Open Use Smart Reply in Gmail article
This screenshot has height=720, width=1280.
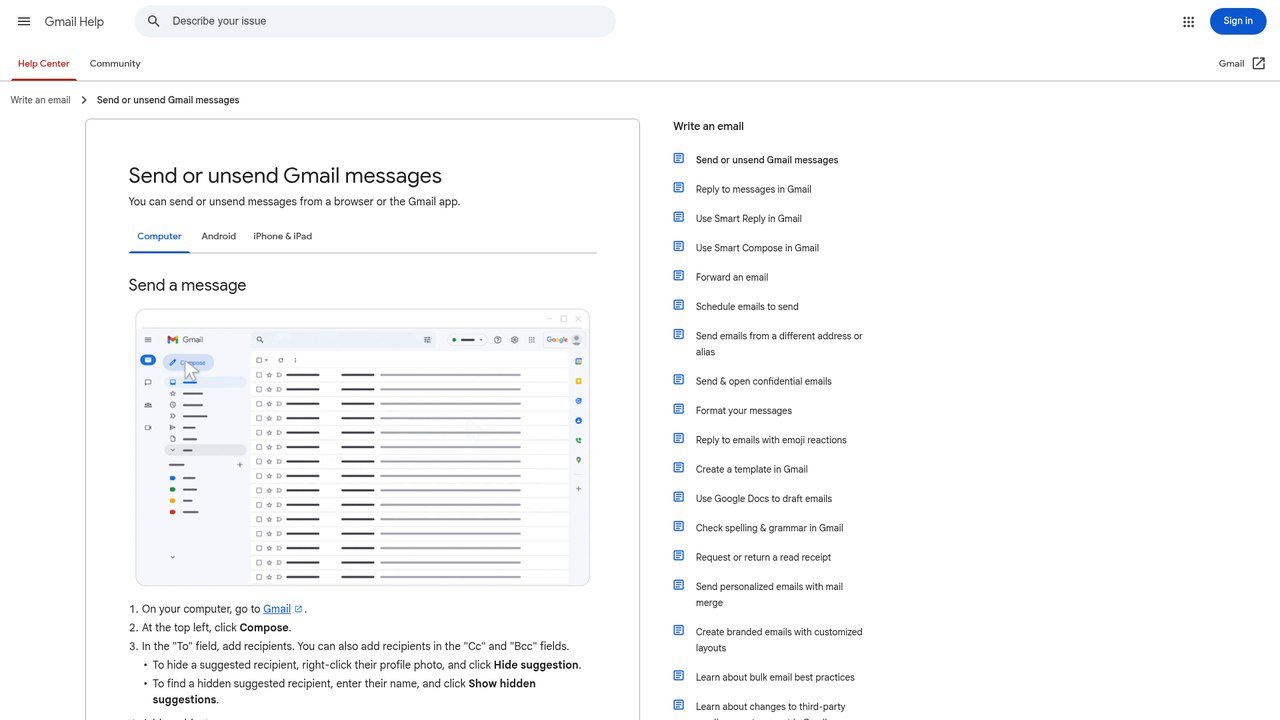(x=749, y=218)
